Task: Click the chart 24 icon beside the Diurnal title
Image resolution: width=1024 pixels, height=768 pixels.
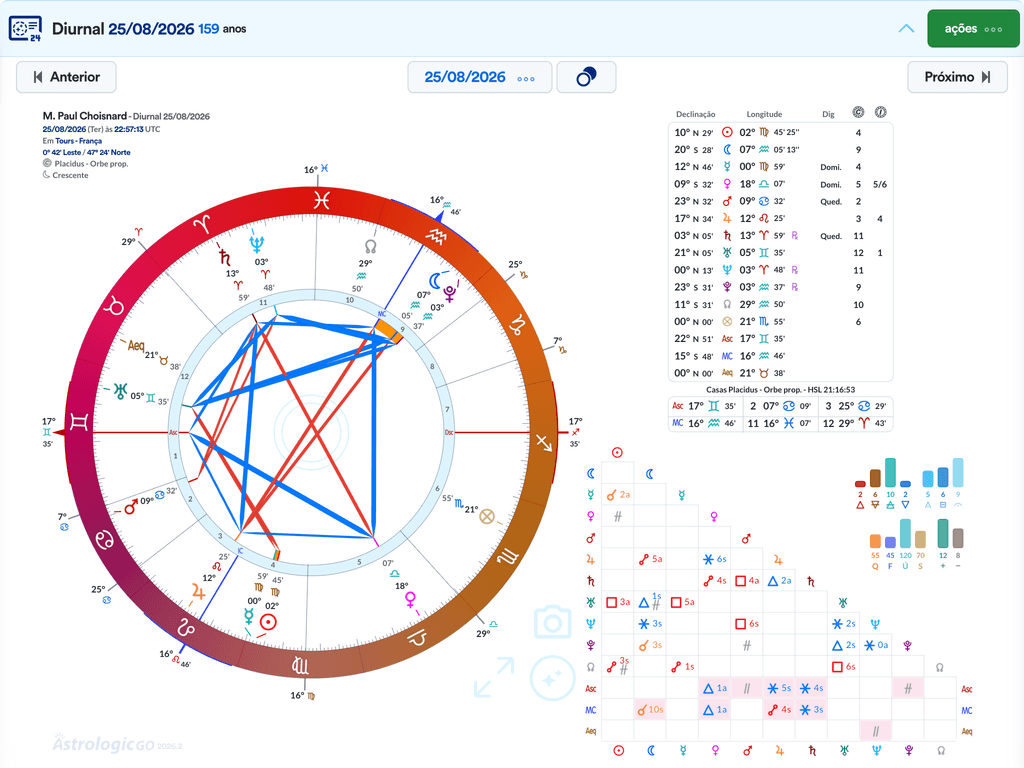Action: coord(25,29)
